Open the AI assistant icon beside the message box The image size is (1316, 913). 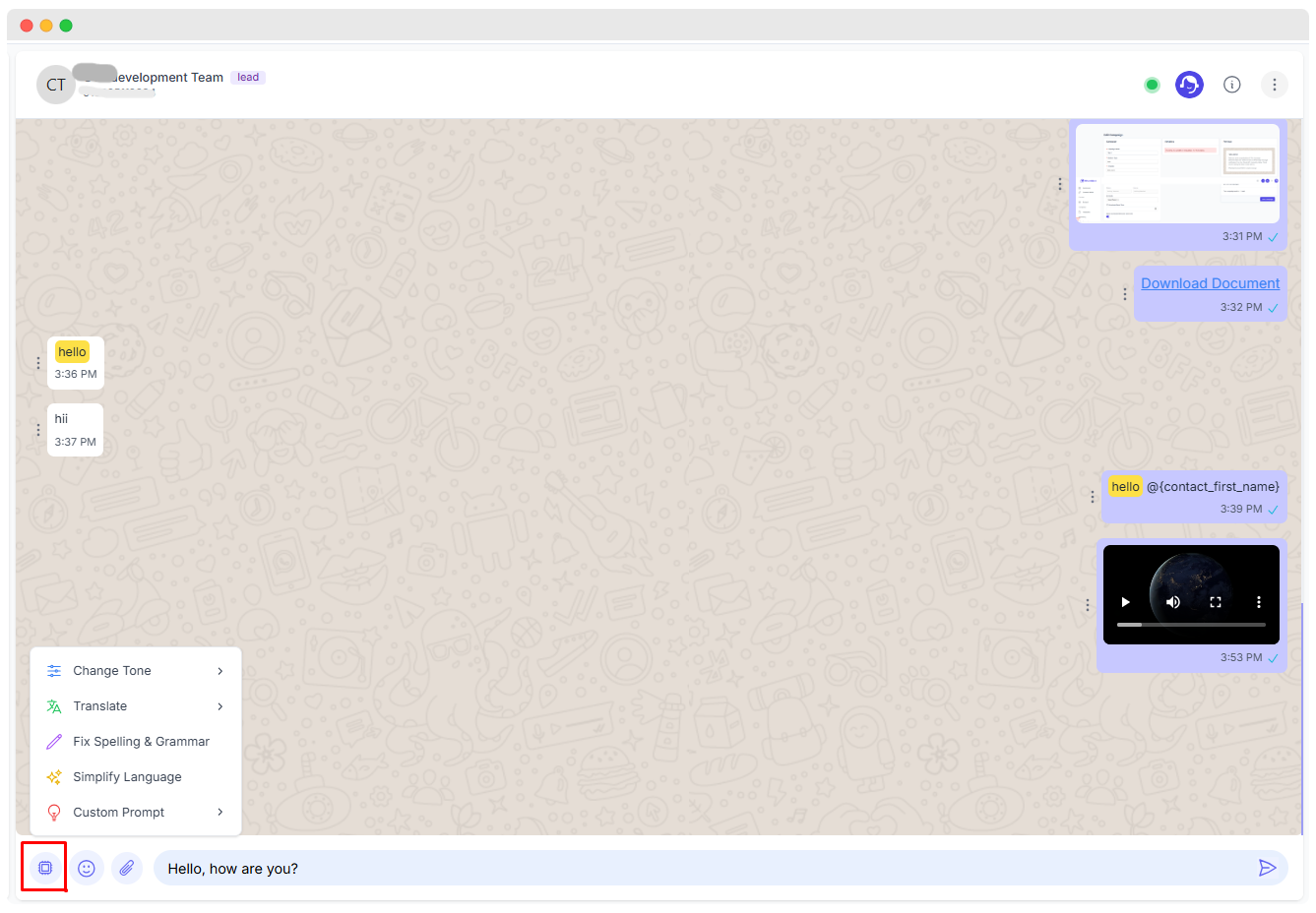pyautogui.click(x=43, y=867)
